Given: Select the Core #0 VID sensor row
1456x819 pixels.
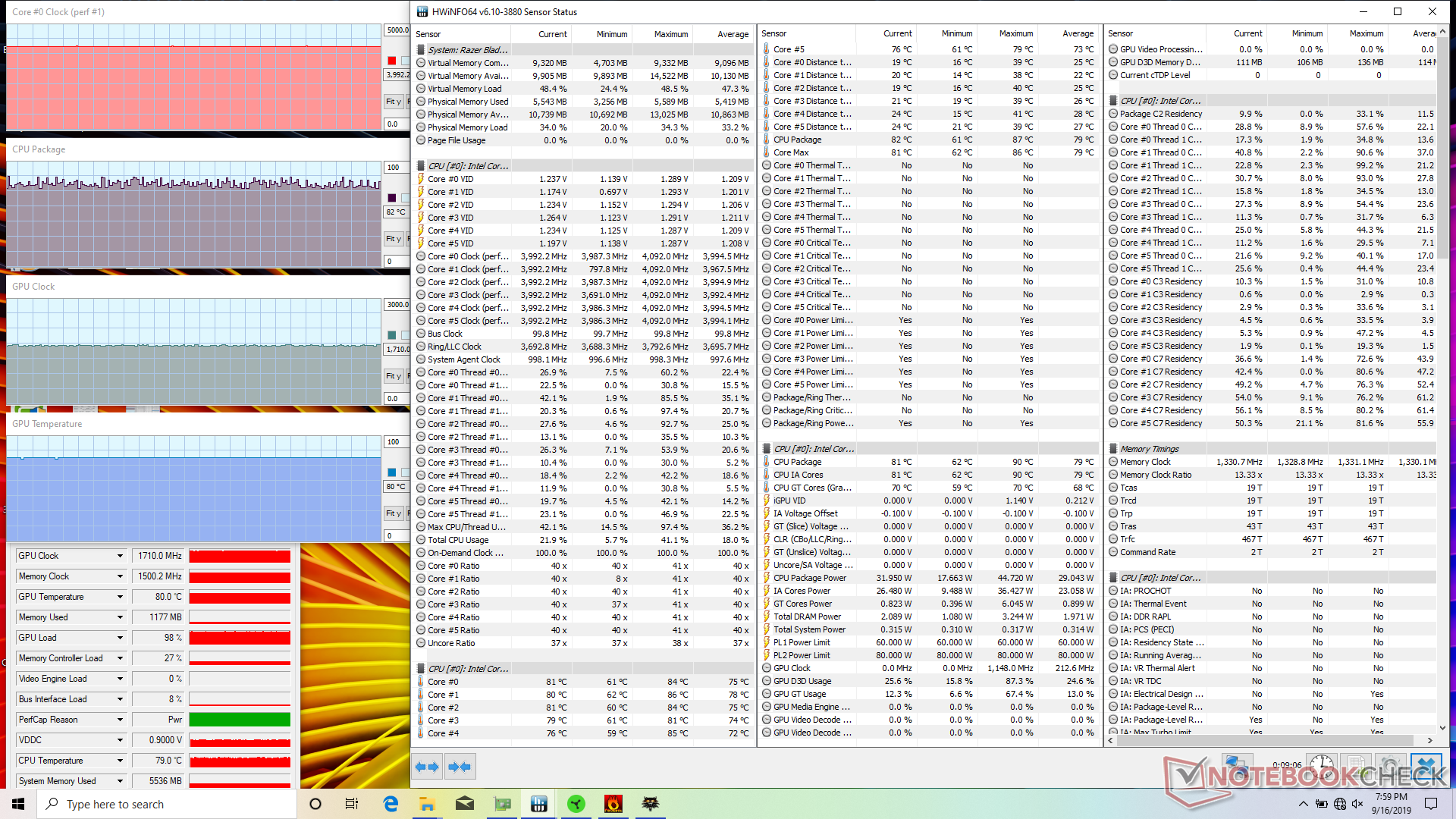Looking at the screenshot, I should click(584, 179).
